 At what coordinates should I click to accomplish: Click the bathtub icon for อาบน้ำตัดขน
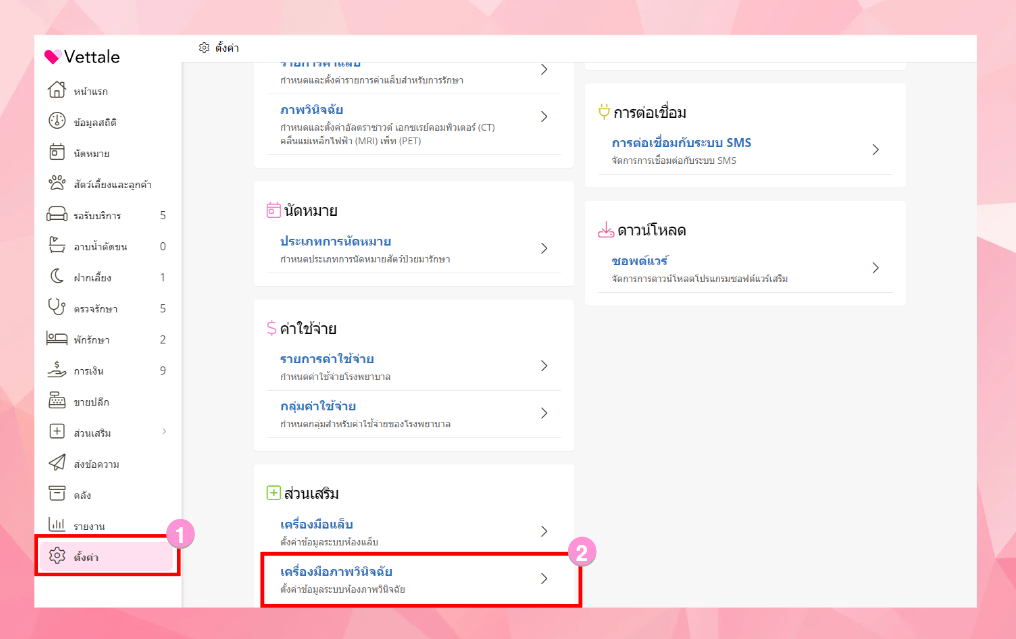(57, 245)
